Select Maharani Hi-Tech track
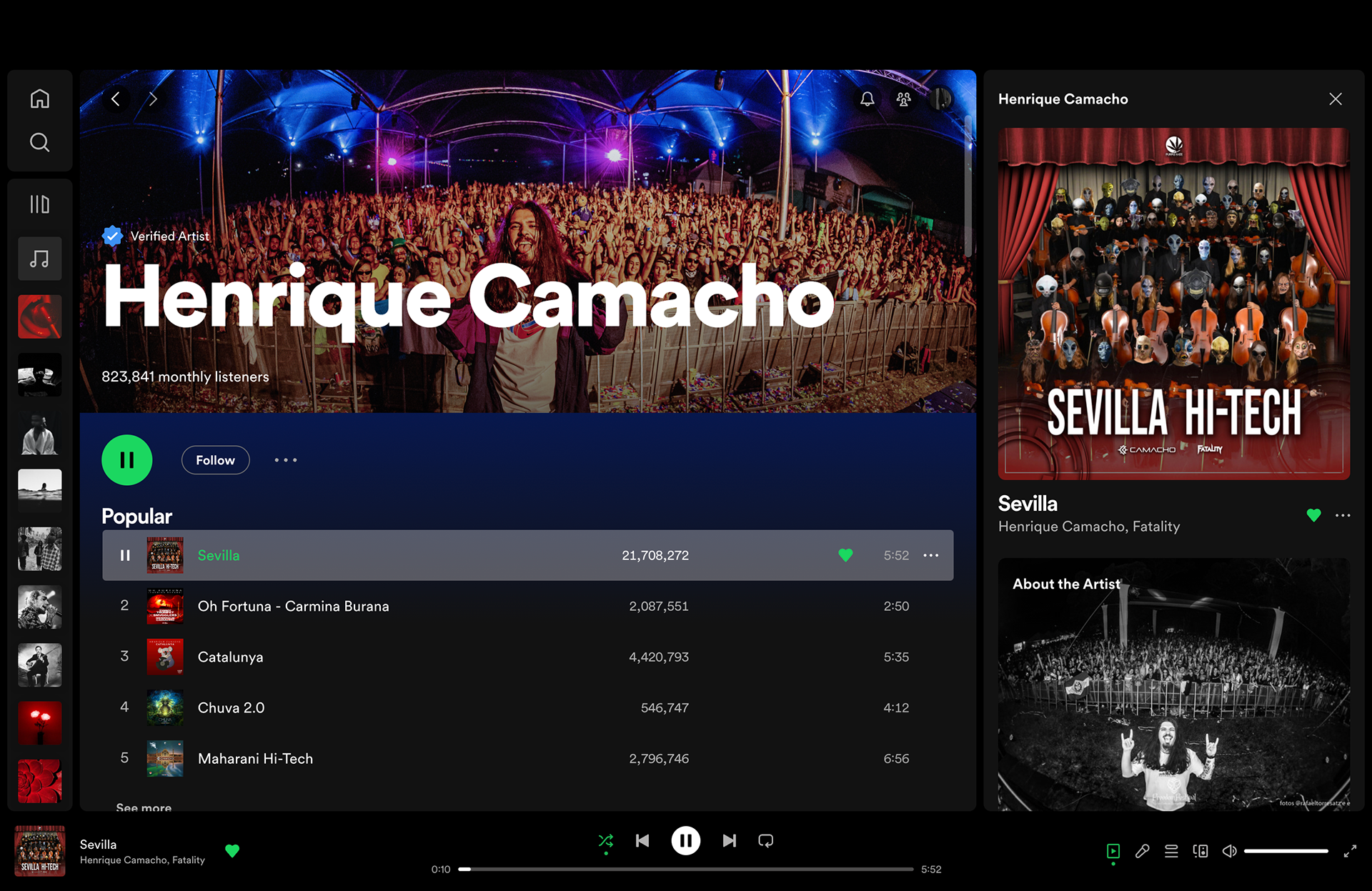 click(527, 758)
